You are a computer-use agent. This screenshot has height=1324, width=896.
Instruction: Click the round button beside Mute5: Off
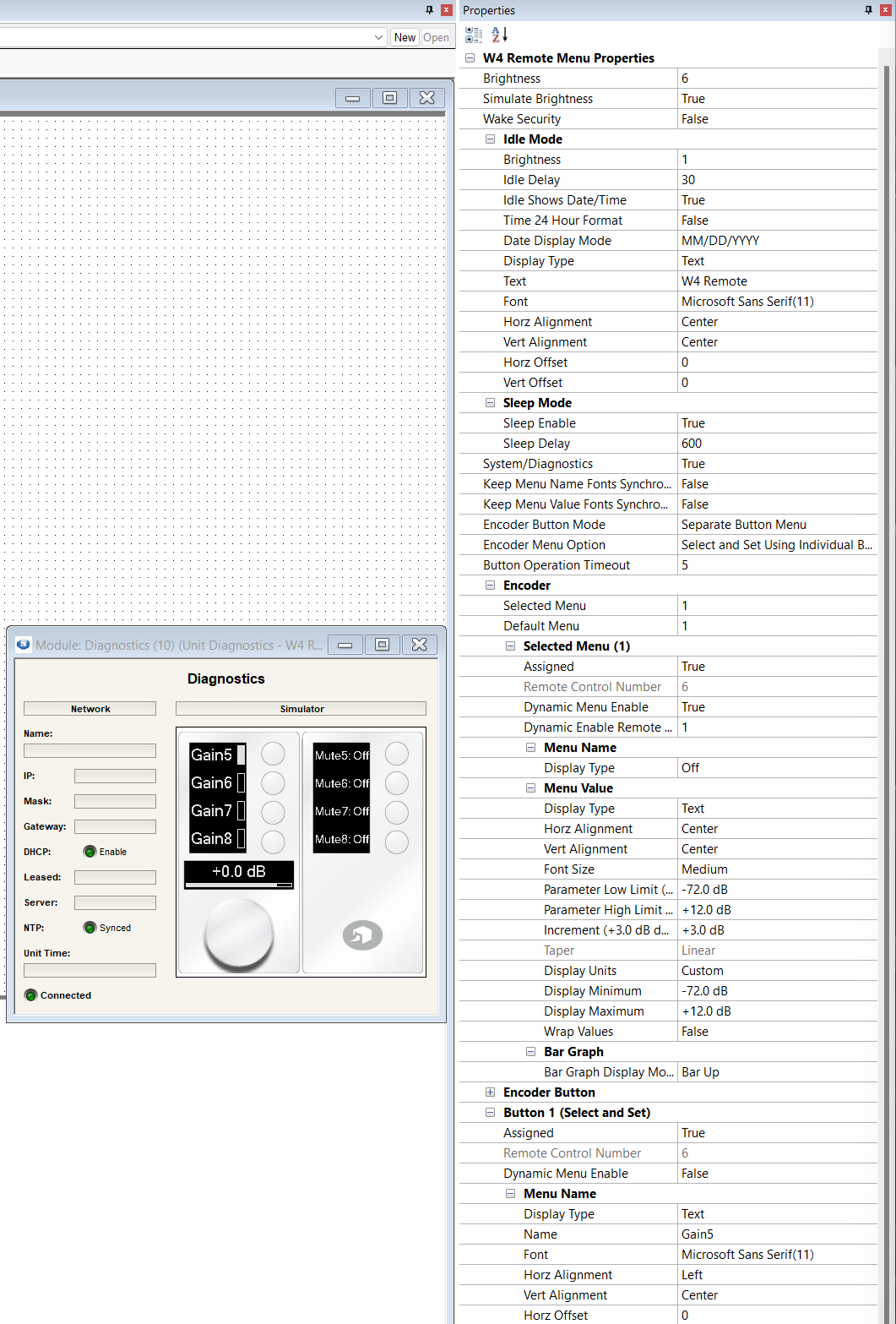point(397,754)
